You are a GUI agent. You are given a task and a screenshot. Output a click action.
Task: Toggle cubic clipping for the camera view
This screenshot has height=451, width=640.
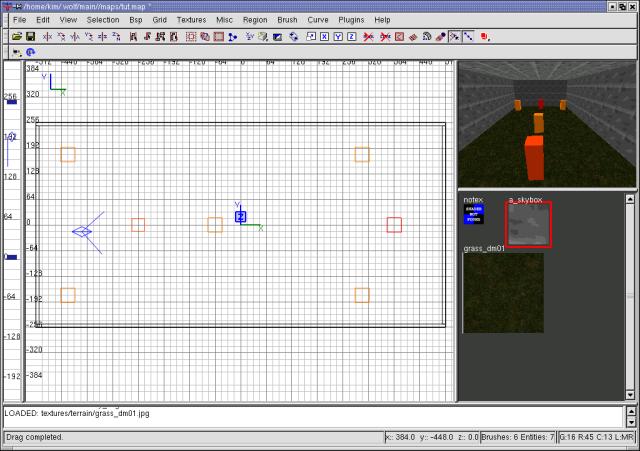(x=278, y=37)
